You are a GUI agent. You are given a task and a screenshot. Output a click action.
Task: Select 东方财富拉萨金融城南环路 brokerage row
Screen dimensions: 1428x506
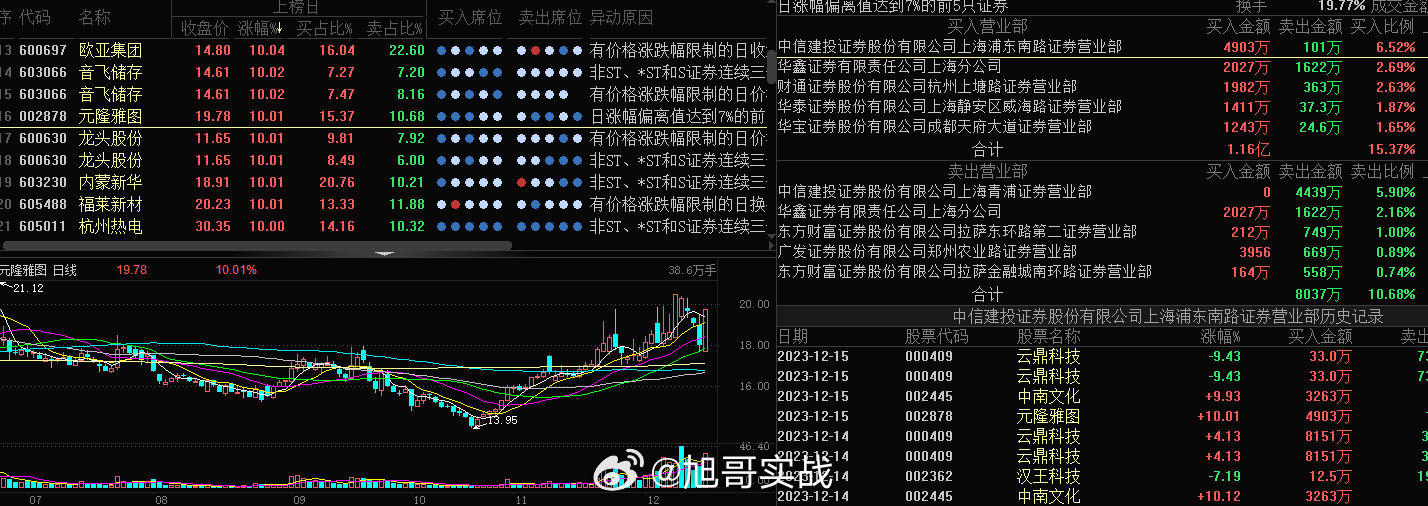point(1102,272)
